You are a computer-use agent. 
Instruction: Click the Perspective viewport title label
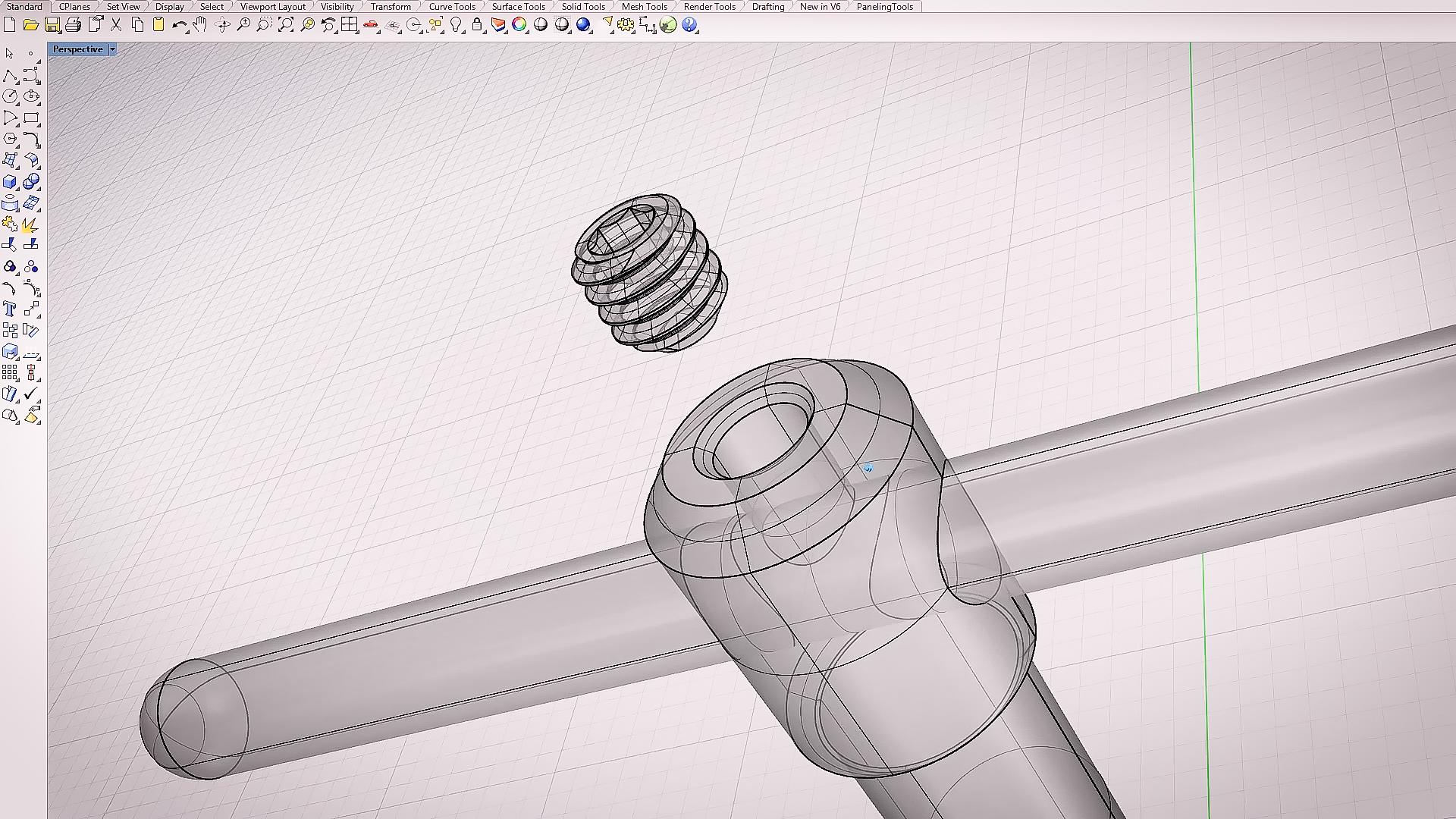(x=78, y=49)
